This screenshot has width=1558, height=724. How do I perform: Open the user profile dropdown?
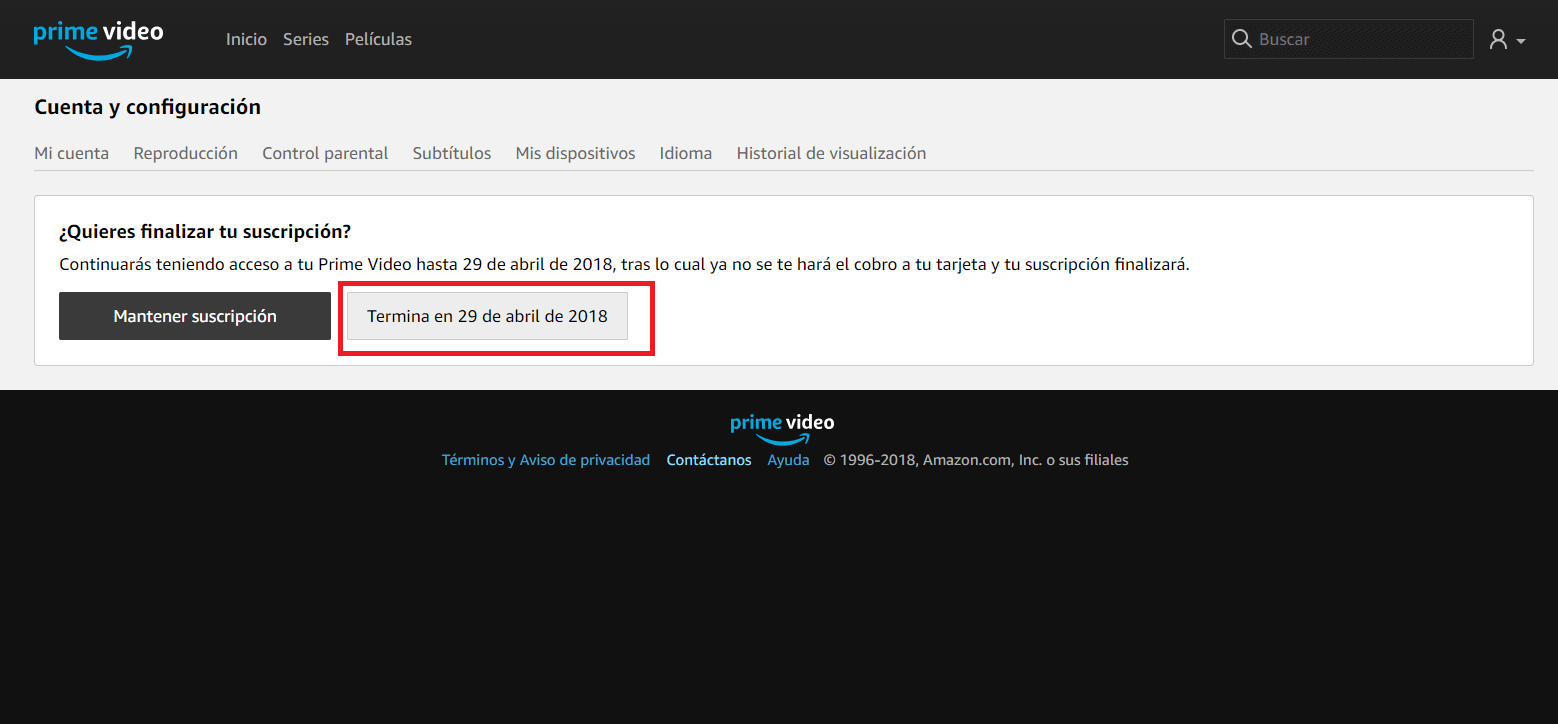[1507, 40]
